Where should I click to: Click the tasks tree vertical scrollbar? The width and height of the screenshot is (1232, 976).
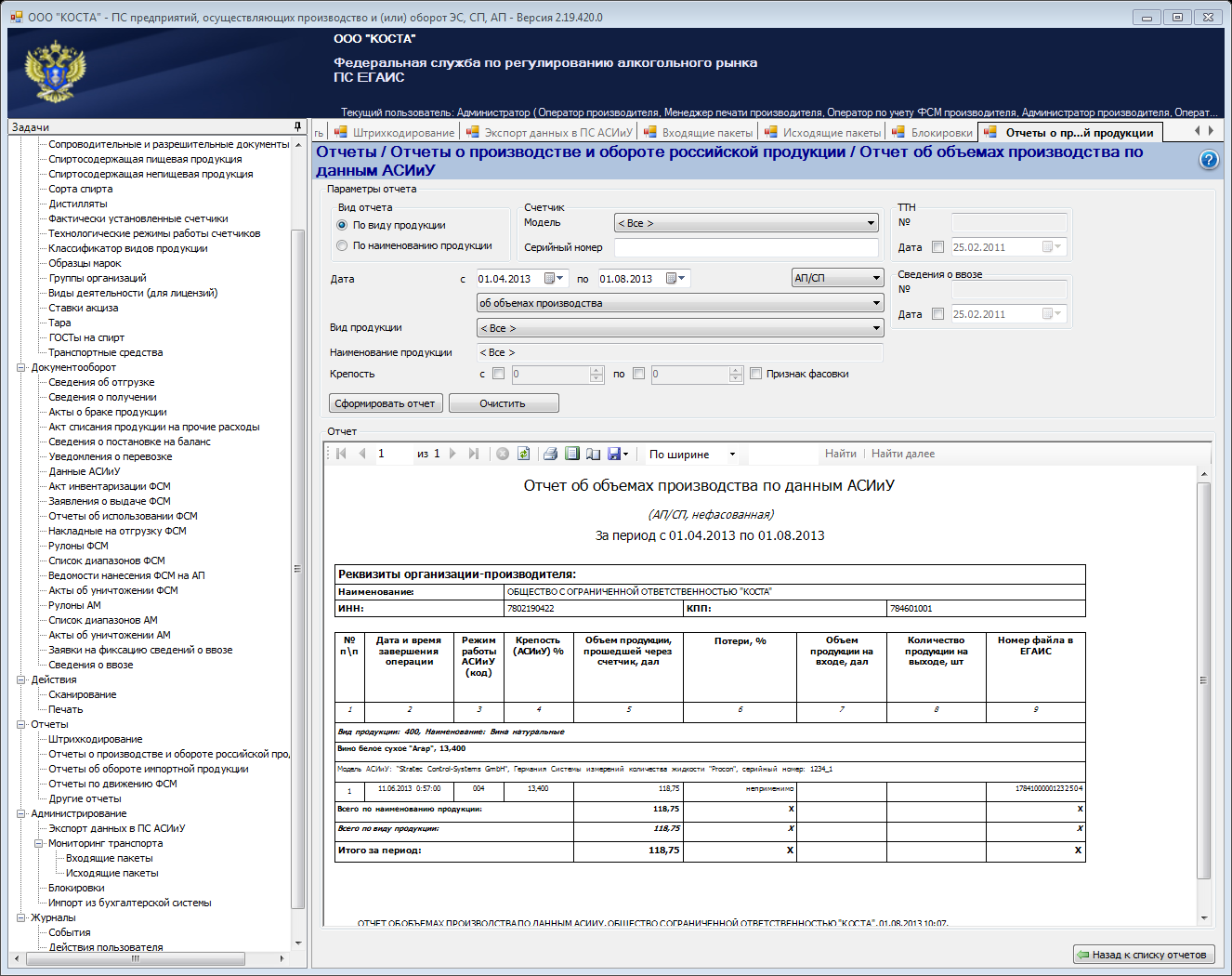298,568
